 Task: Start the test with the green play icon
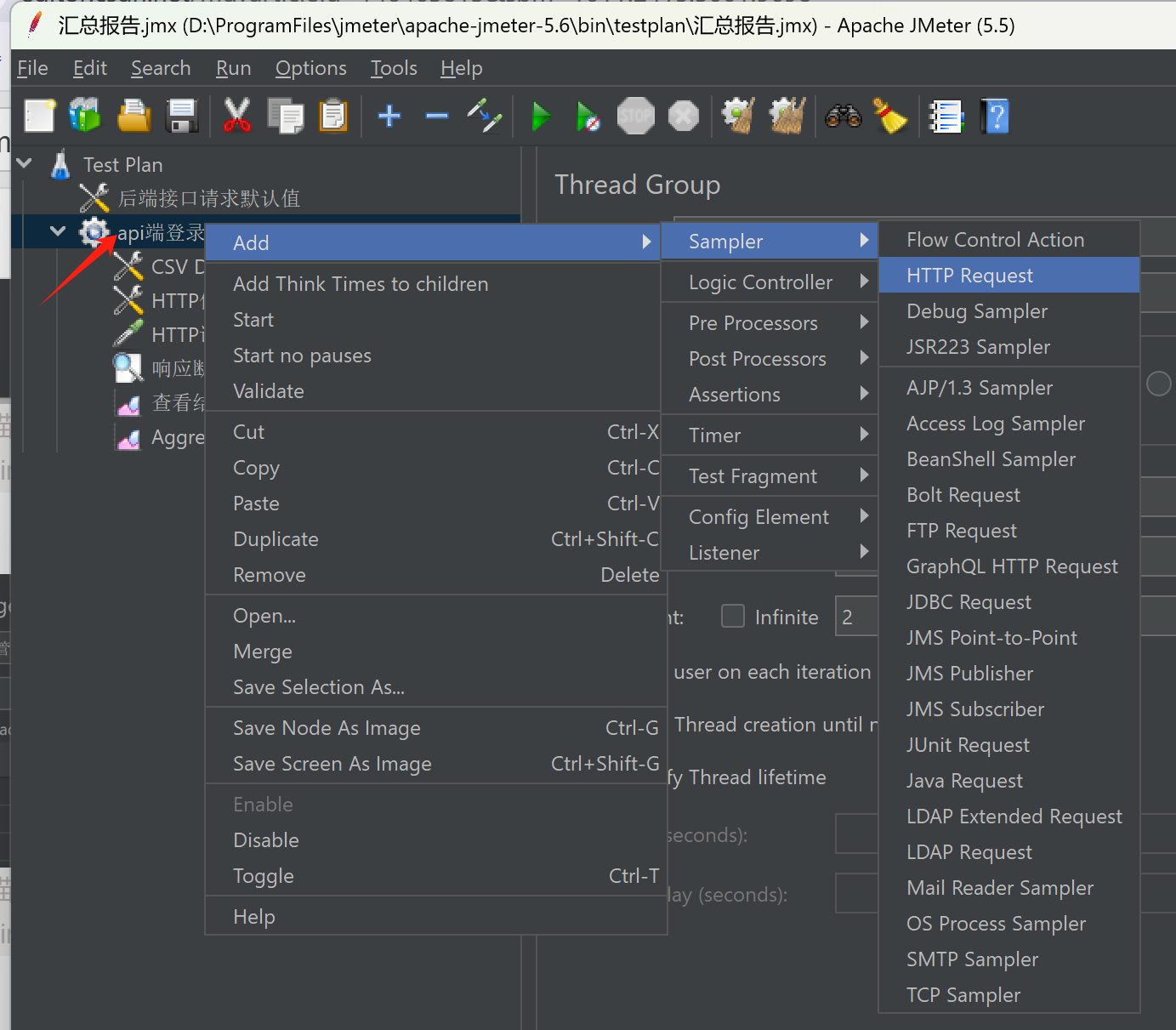541,117
